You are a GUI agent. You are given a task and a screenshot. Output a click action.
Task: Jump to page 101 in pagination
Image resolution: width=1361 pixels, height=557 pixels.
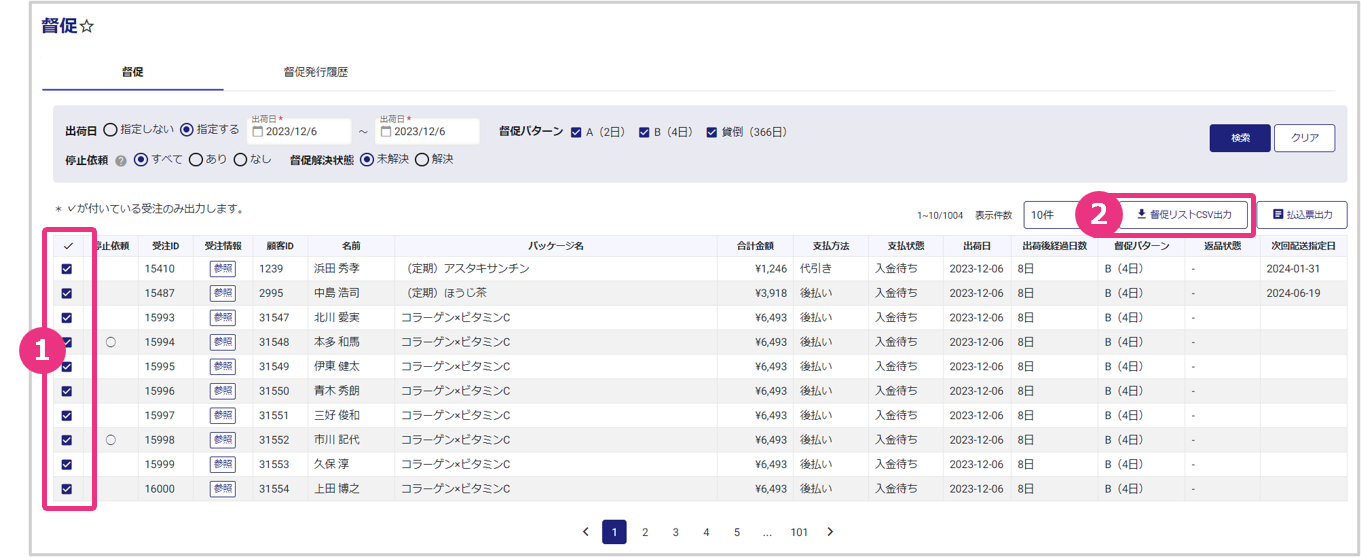click(x=799, y=532)
